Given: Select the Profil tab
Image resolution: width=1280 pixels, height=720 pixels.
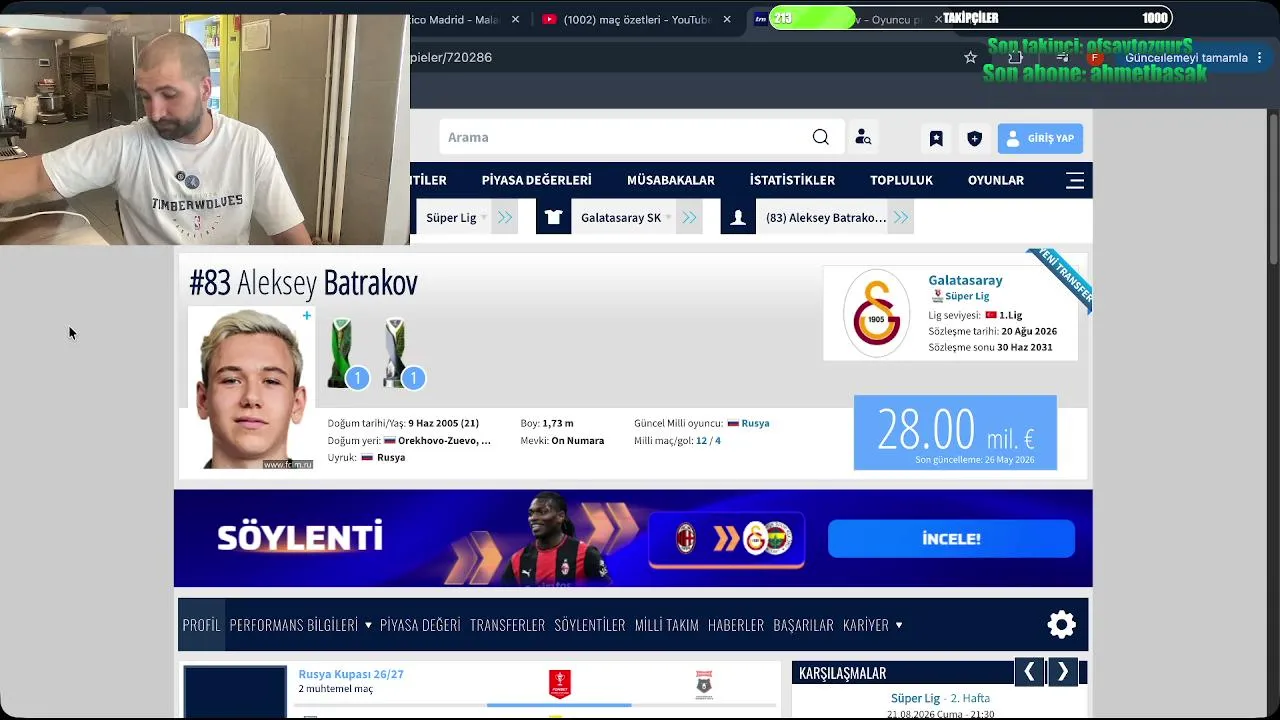Looking at the screenshot, I should [201, 625].
